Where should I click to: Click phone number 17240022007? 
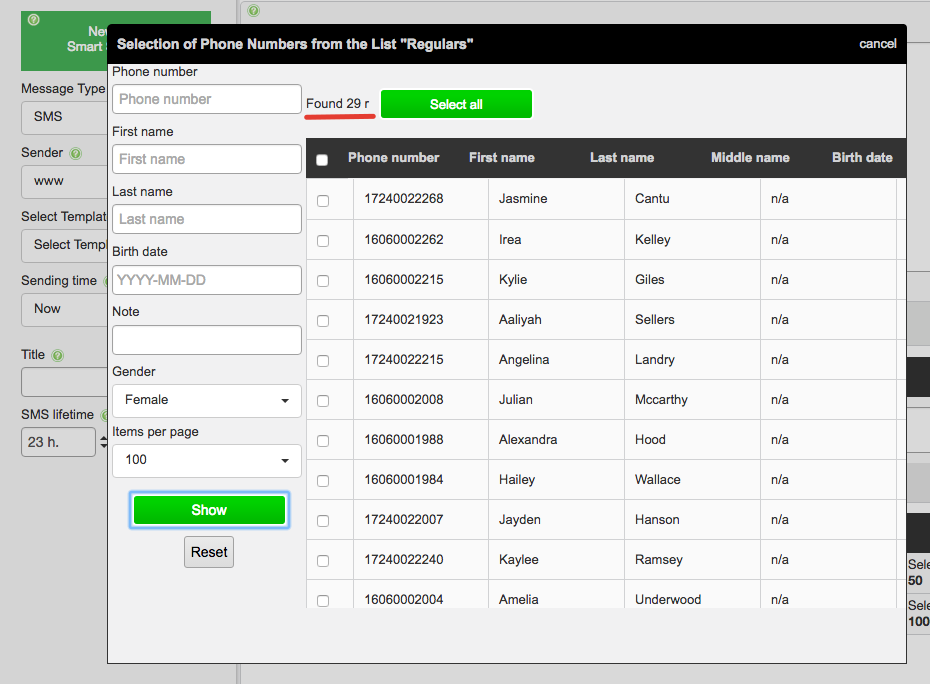tap(404, 520)
